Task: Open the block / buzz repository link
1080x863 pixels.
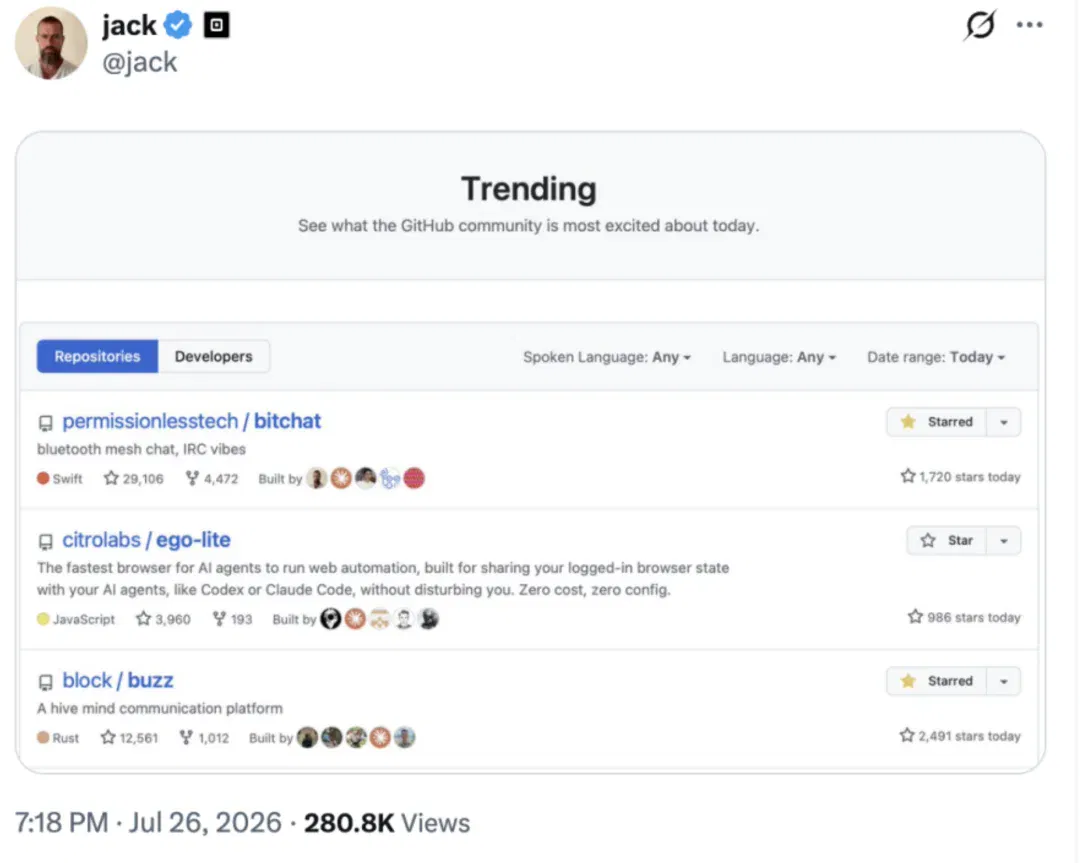Action: [118, 680]
